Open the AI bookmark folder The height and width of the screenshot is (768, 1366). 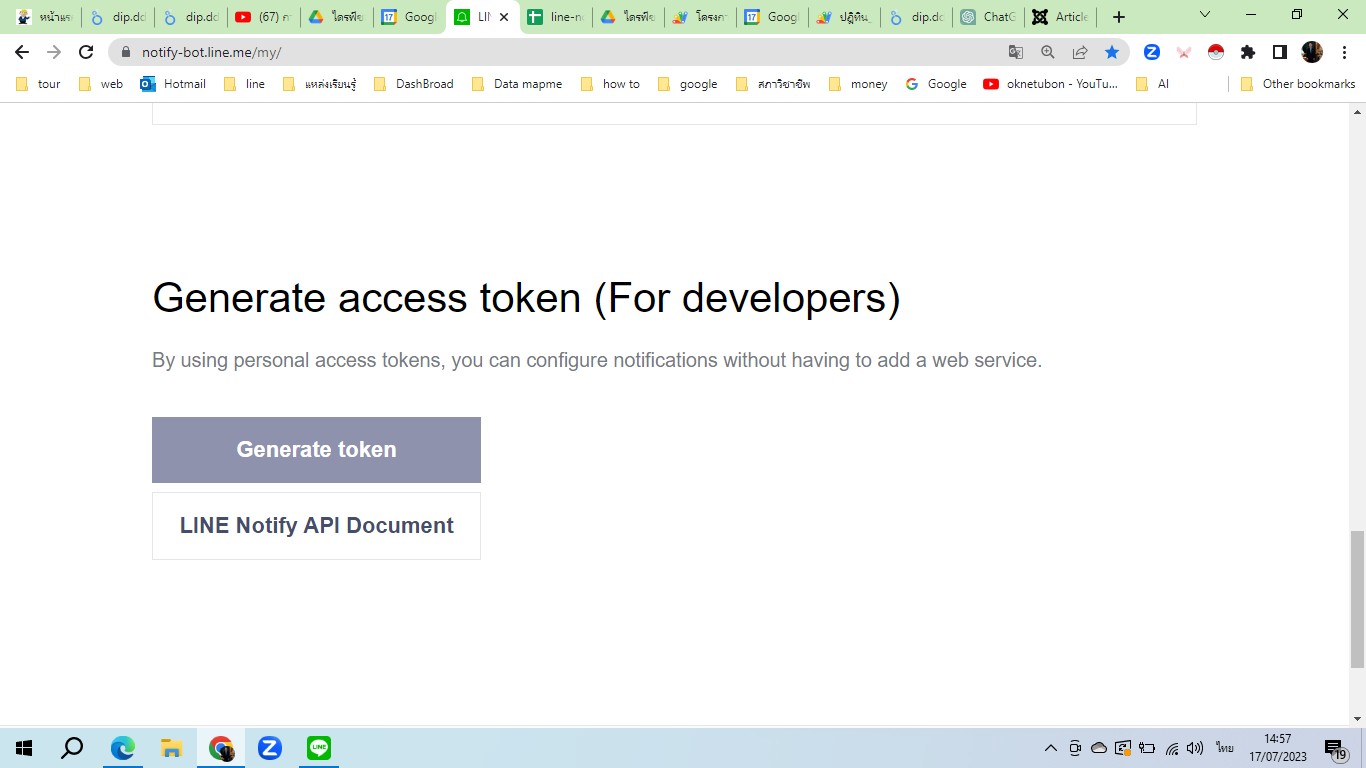coord(1152,84)
